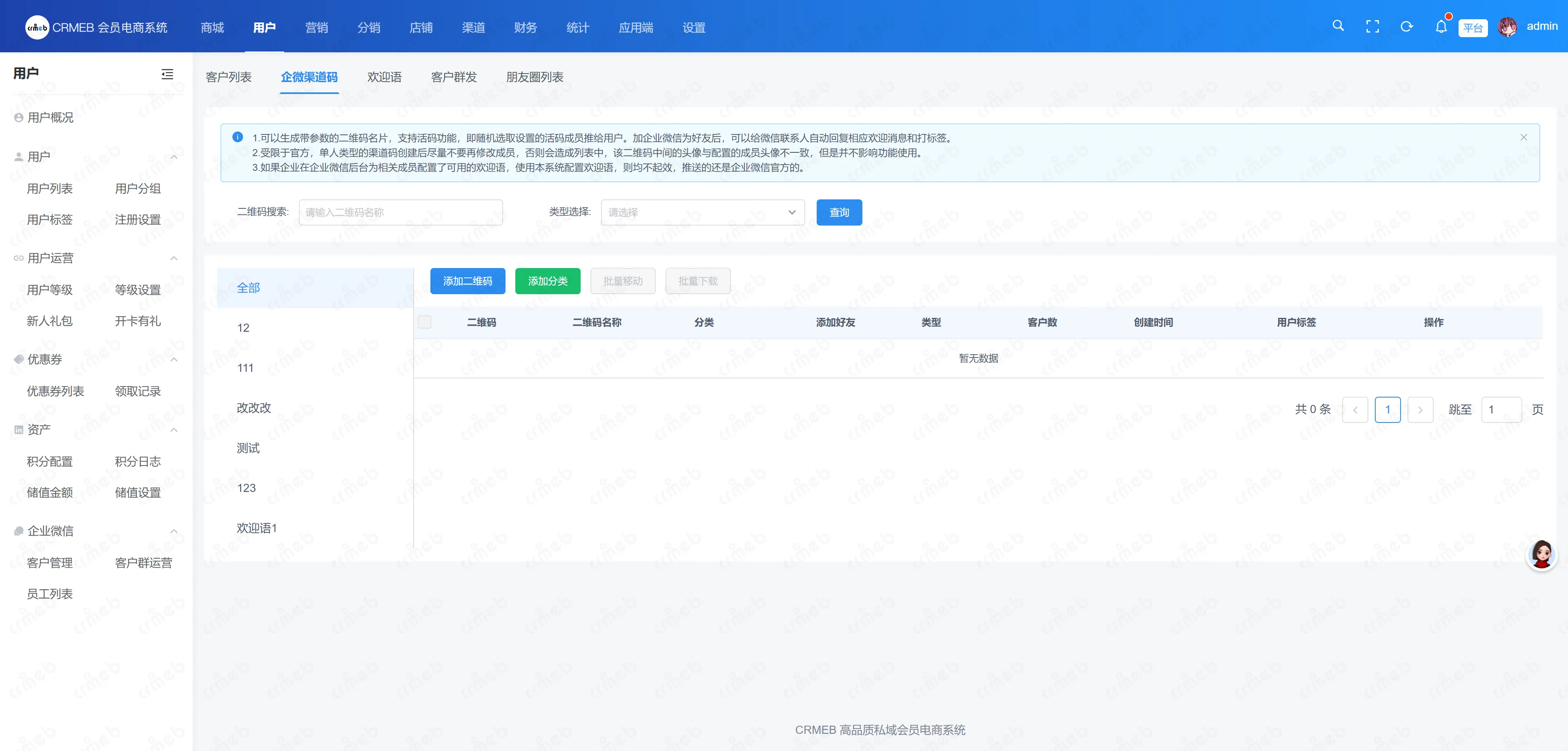Click the 添加分类 button
The width and height of the screenshot is (1568, 751).
point(548,281)
